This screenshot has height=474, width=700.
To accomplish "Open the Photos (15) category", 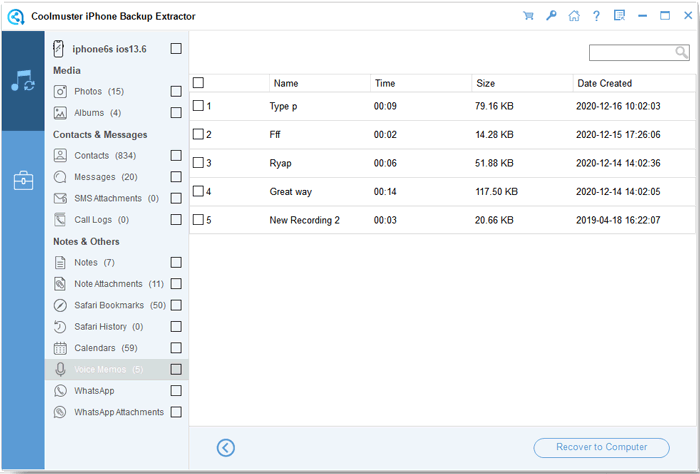I will (99, 91).
